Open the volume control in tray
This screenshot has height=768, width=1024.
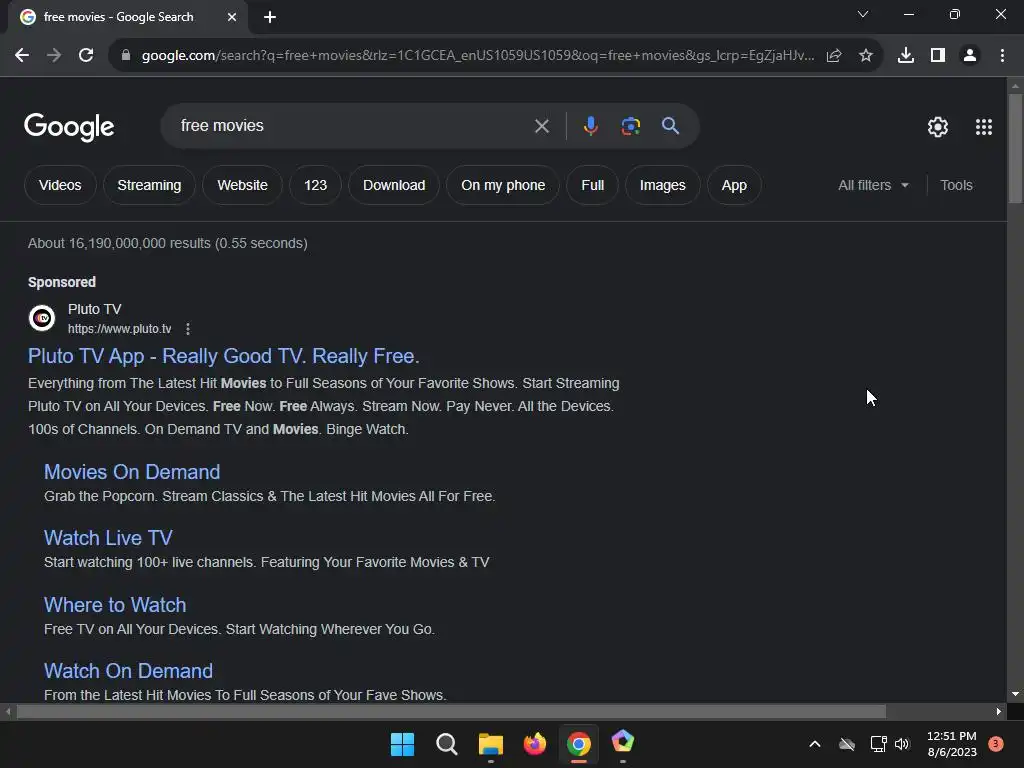tap(902, 744)
